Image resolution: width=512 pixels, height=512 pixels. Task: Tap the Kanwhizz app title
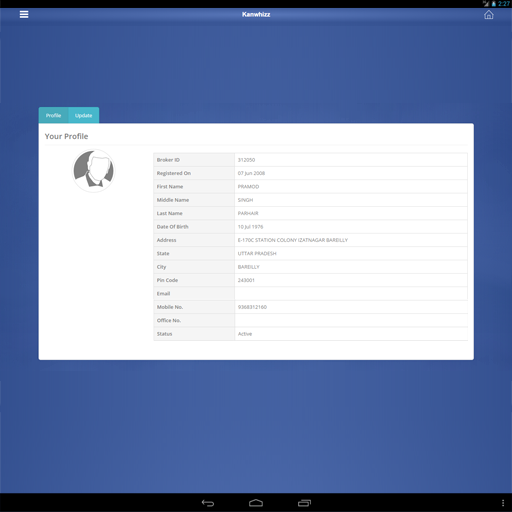(x=256, y=14)
